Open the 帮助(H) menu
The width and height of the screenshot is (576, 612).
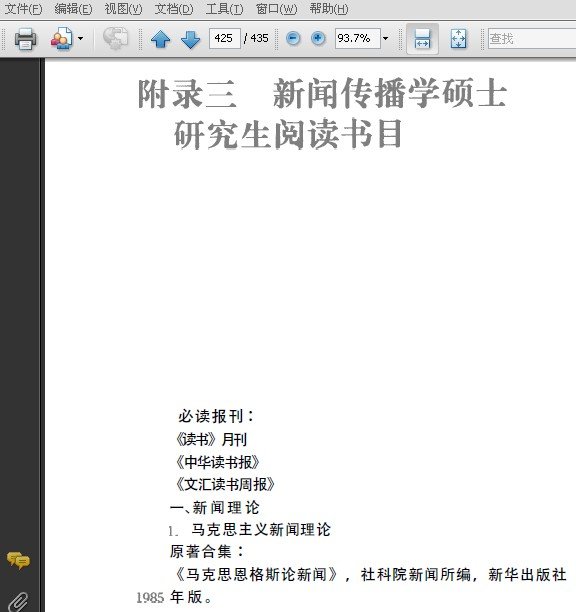coord(329,9)
